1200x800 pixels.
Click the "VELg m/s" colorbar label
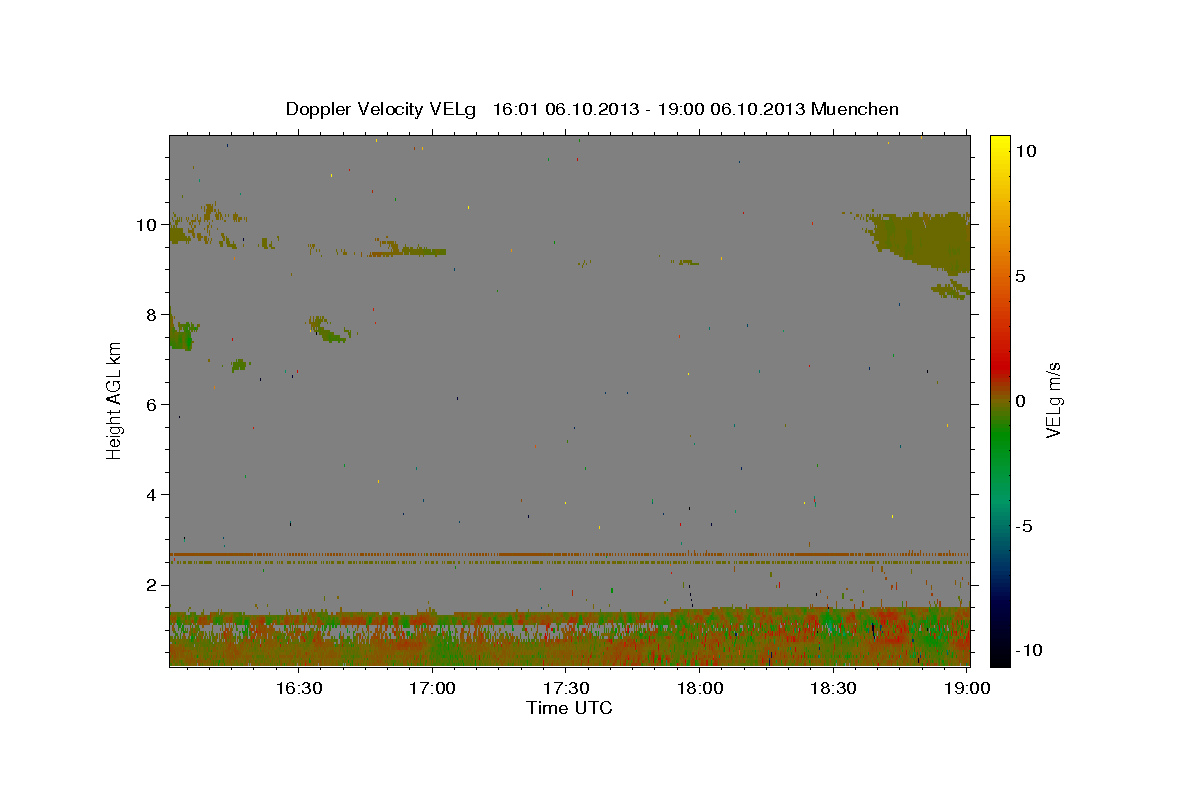(x=1053, y=401)
